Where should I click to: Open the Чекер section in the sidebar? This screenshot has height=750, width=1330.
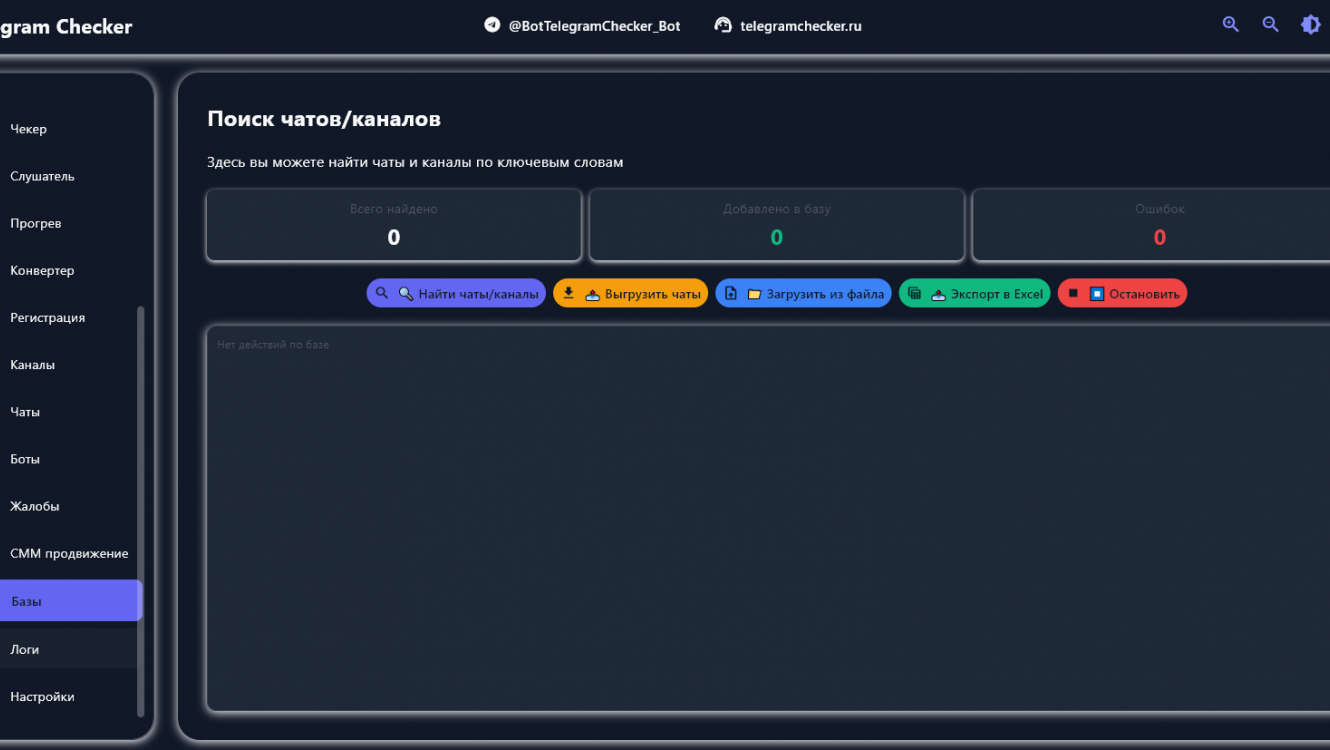click(29, 129)
